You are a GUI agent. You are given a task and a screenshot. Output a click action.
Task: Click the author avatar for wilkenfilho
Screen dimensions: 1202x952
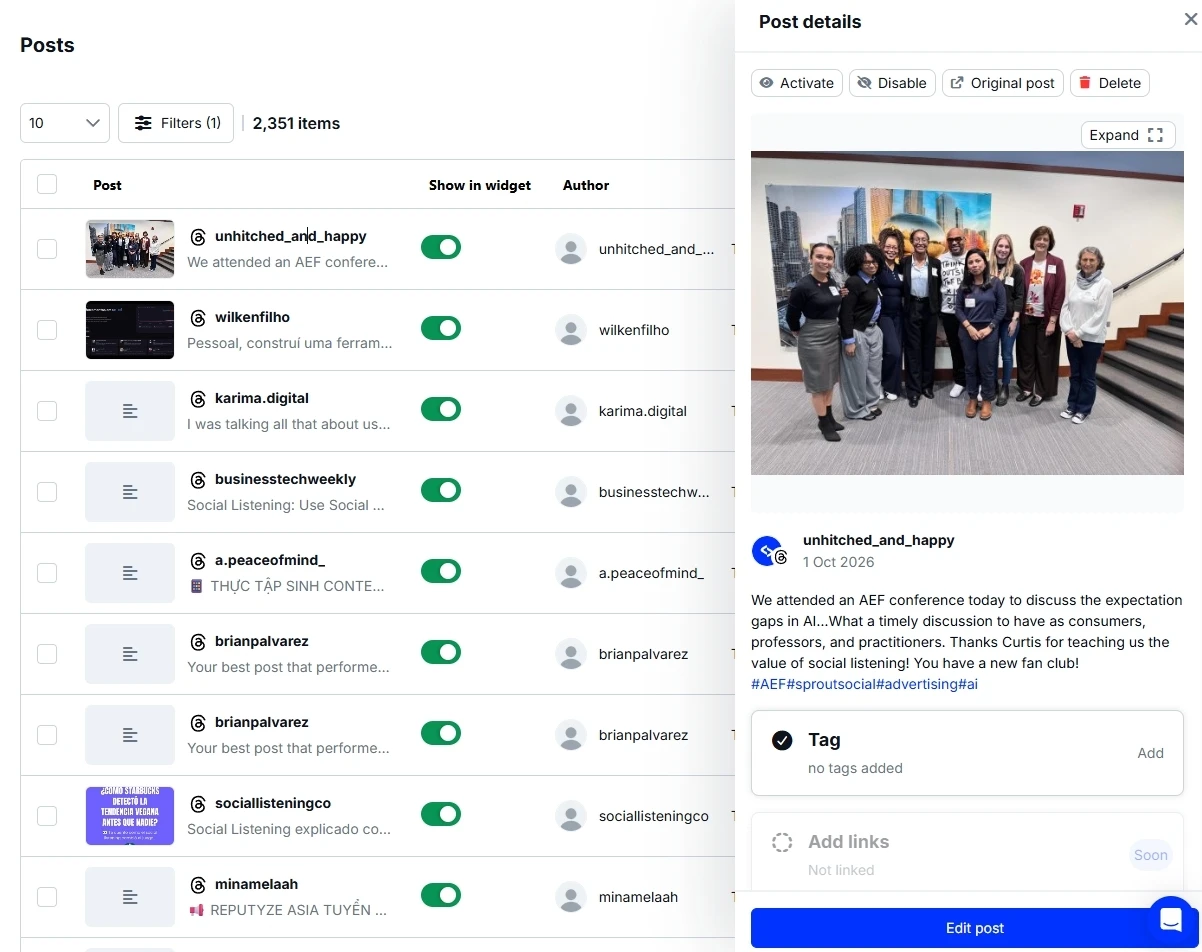tap(571, 330)
